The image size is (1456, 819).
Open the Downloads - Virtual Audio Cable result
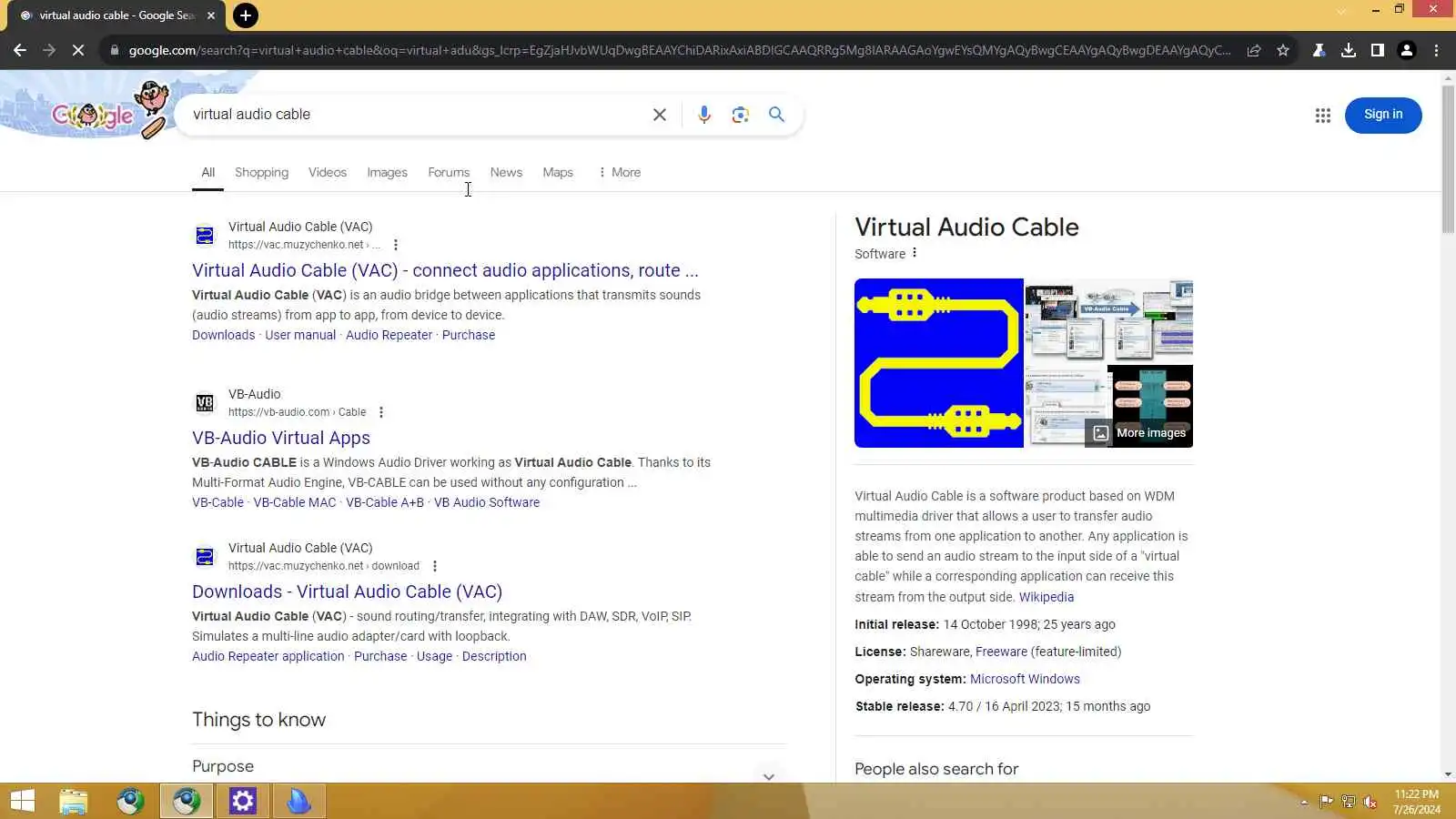point(347,591)
